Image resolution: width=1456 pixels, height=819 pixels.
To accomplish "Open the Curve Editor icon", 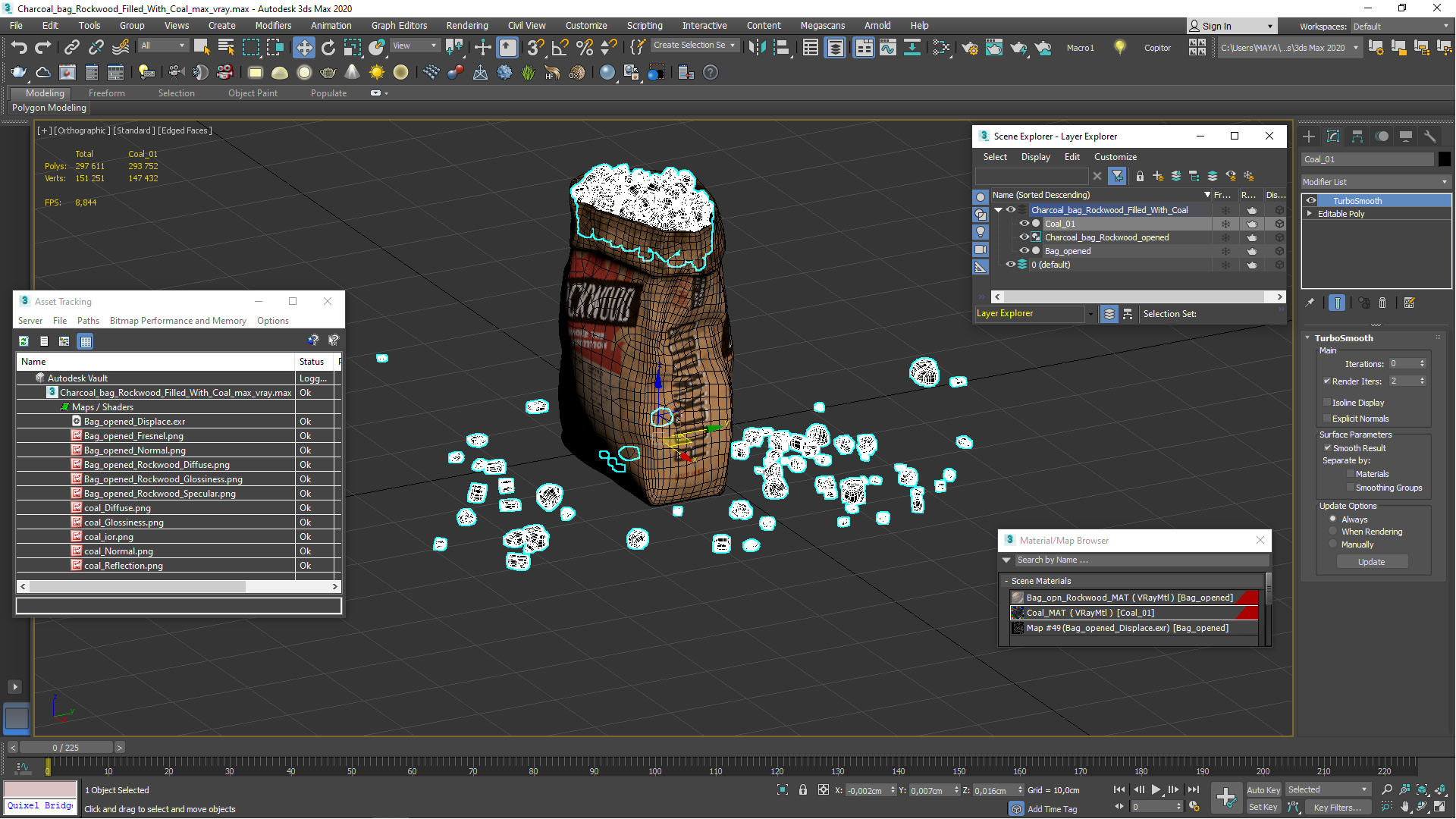I will pyautogui.click(x=887, y=47).
